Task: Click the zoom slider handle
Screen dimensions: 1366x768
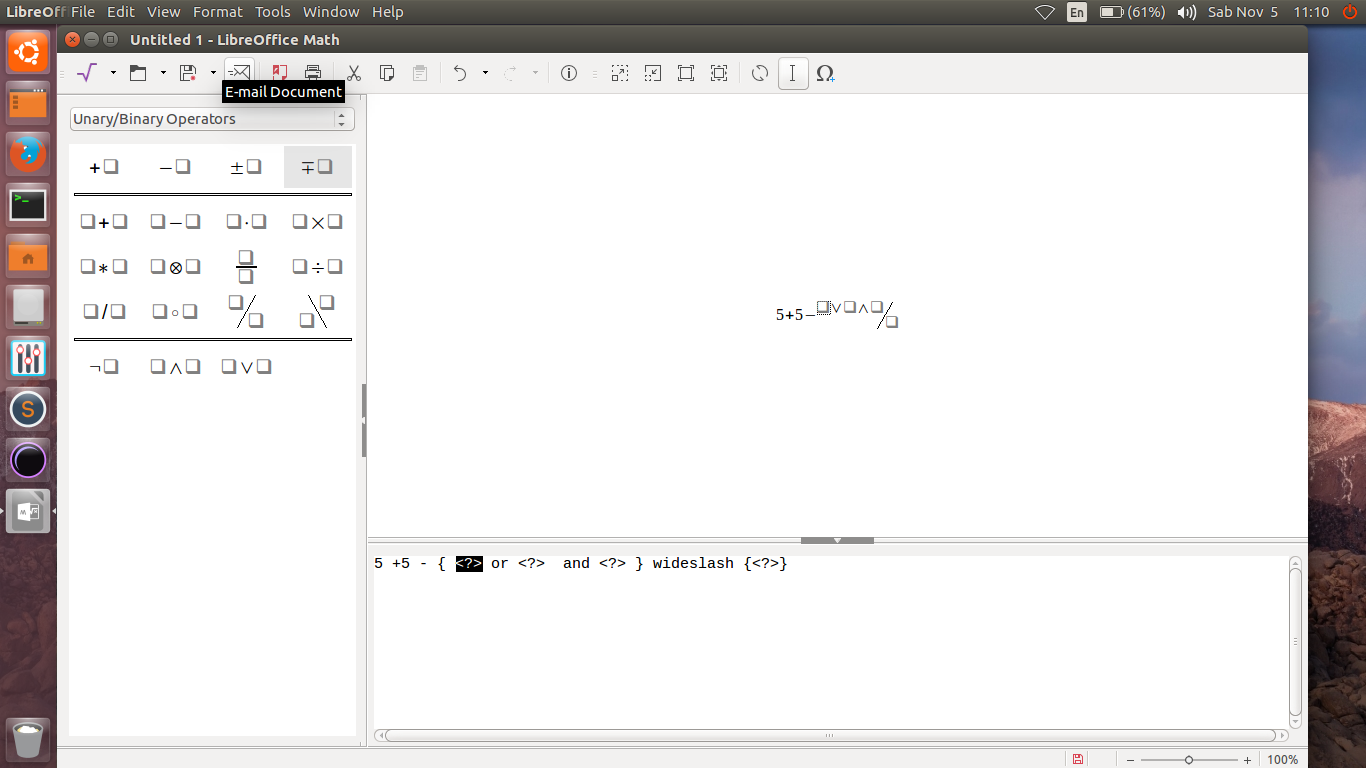Action: click(x=1188, y=760)
